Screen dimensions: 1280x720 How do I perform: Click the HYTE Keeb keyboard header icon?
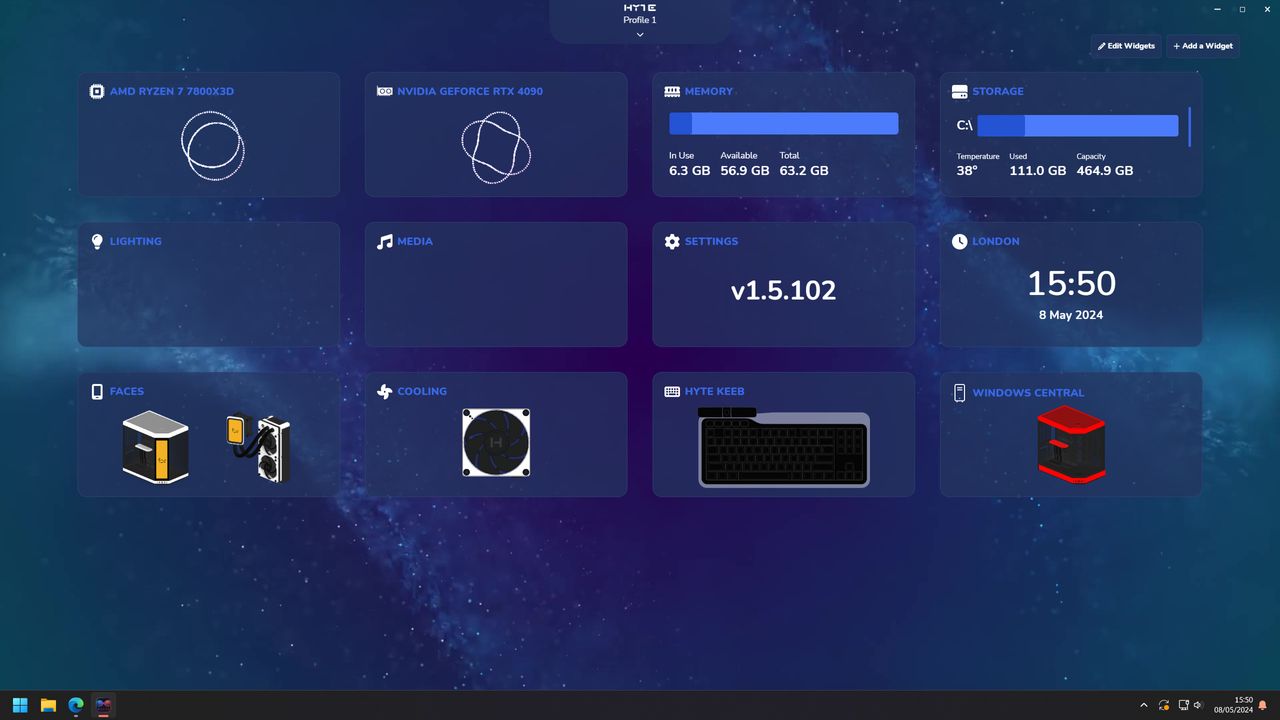(672, 391)
